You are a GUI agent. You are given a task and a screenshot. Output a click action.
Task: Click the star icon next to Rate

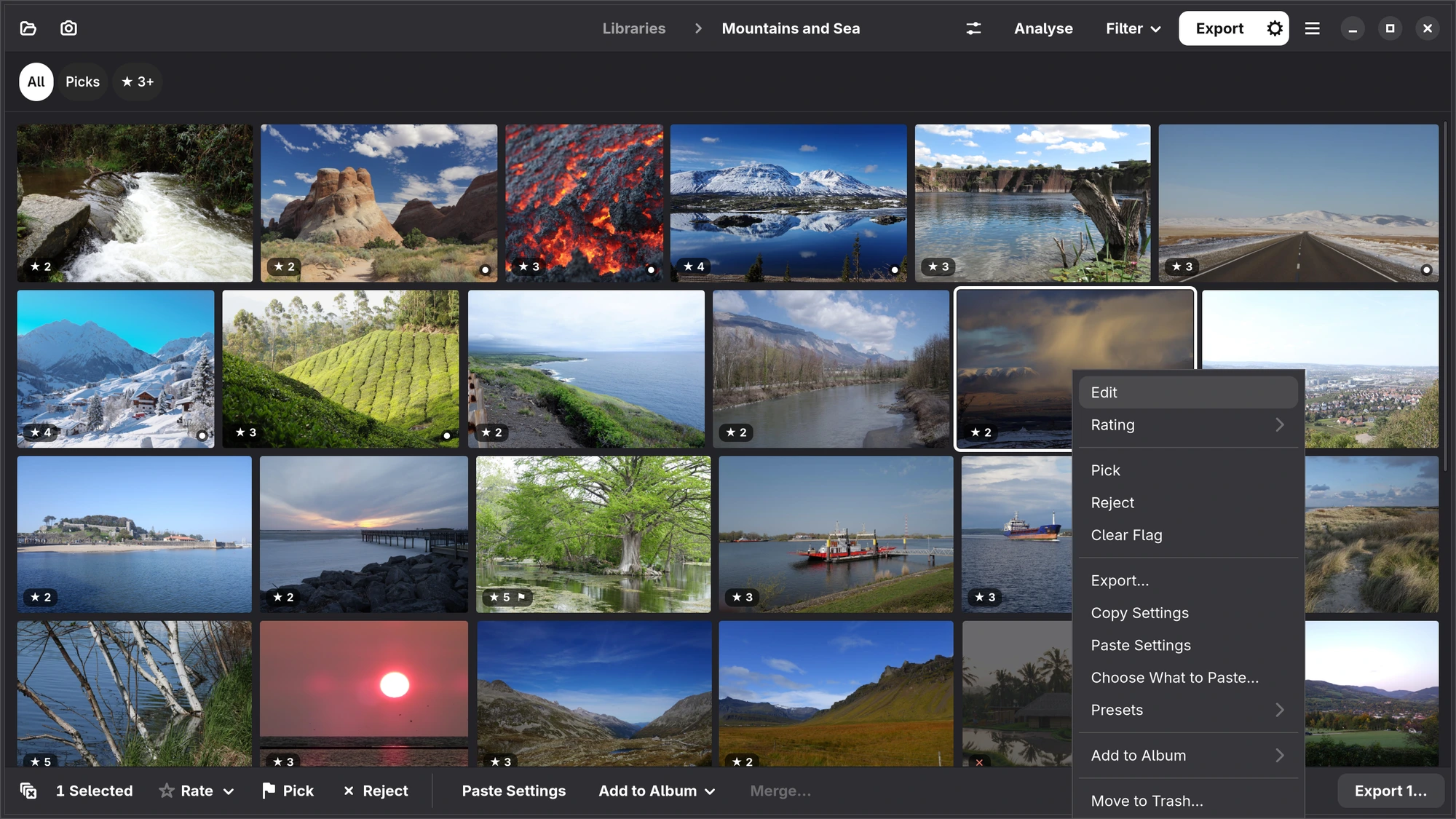[x=167, y=791]
